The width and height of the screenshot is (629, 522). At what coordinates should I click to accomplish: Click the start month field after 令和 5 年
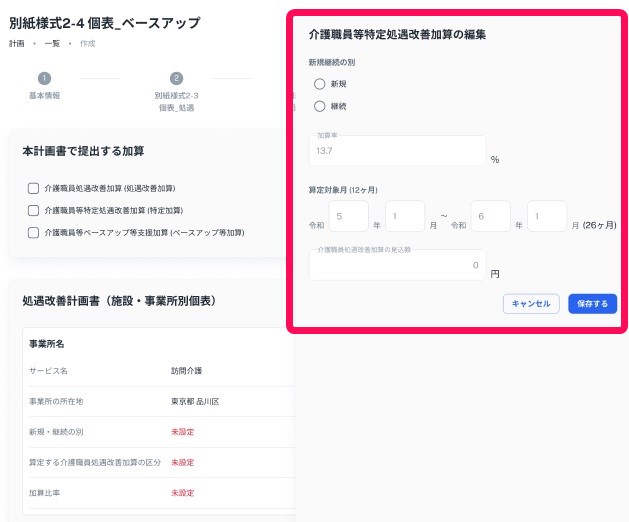pyautogui.click(x=405, y=216)
